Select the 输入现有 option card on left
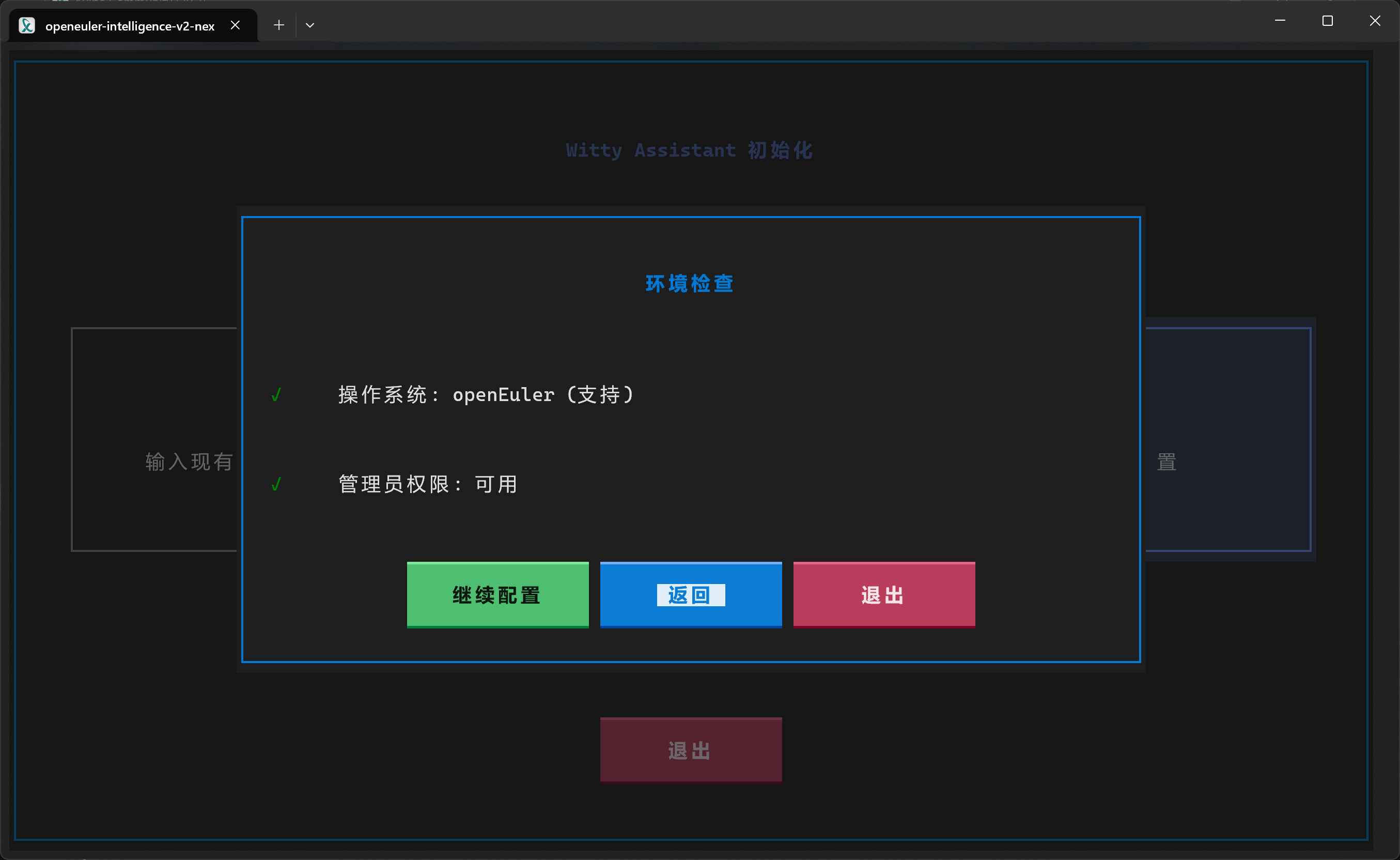 point(154,439)
